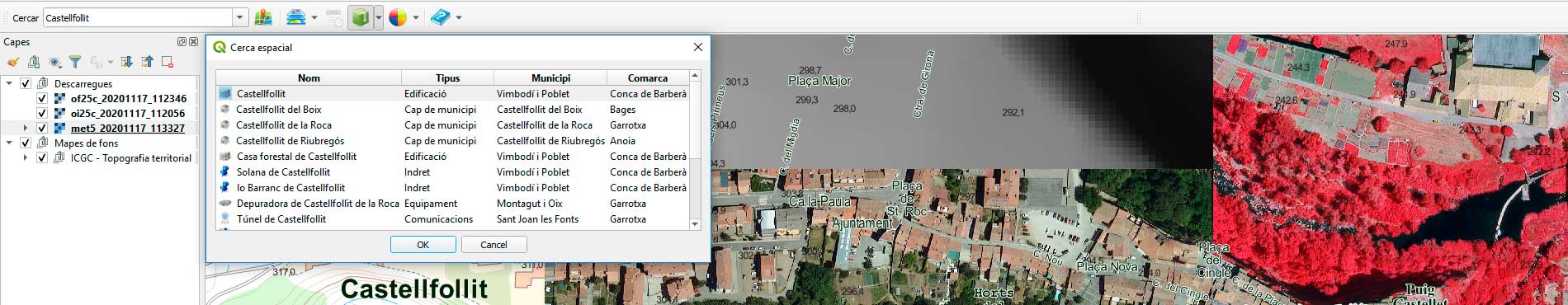
Task: Click the icon beside Túnel de Castellfollit
Action: coord(225,219)
